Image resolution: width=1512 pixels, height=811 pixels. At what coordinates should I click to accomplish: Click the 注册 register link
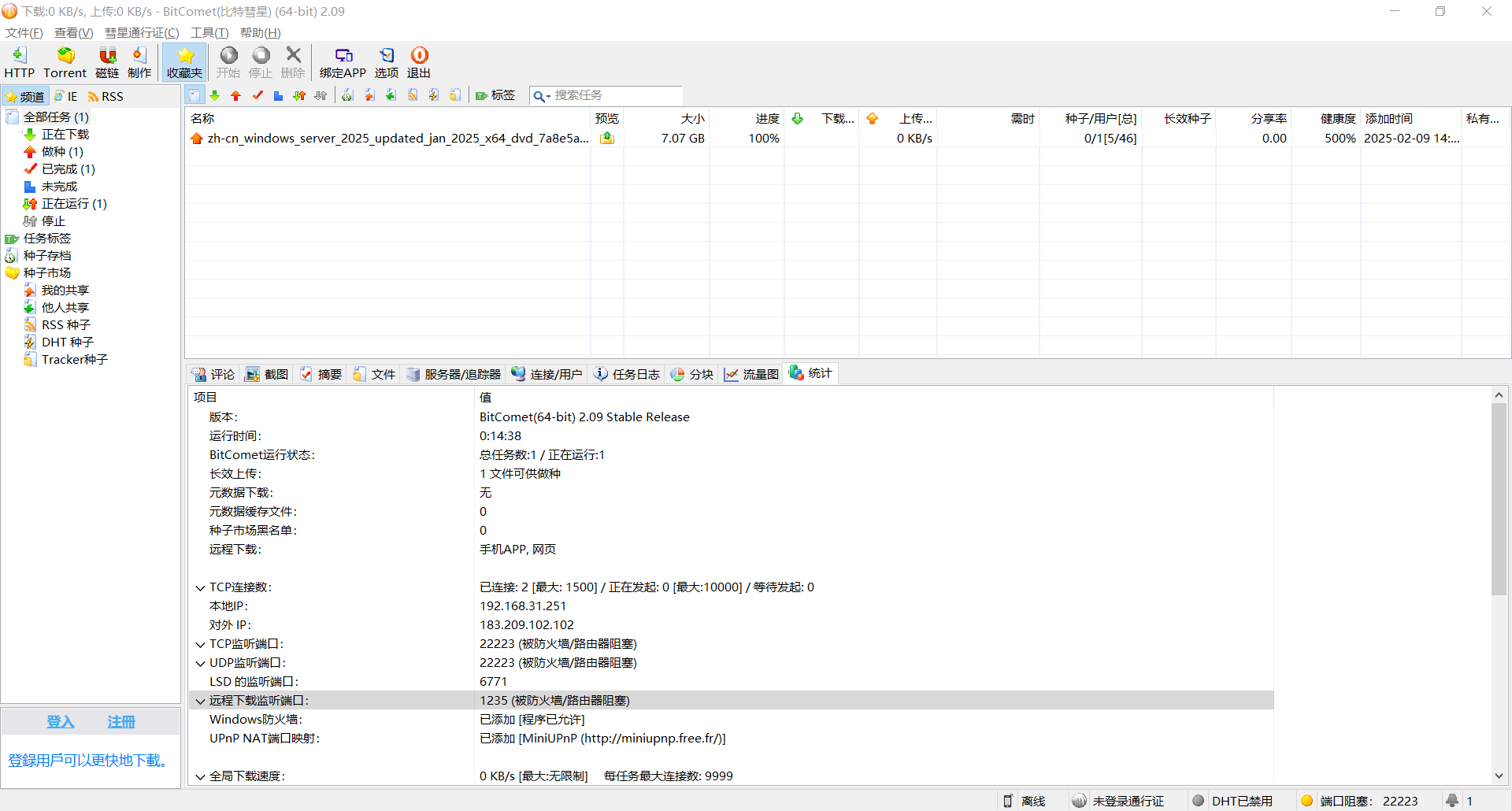click(x=121, y=722)
